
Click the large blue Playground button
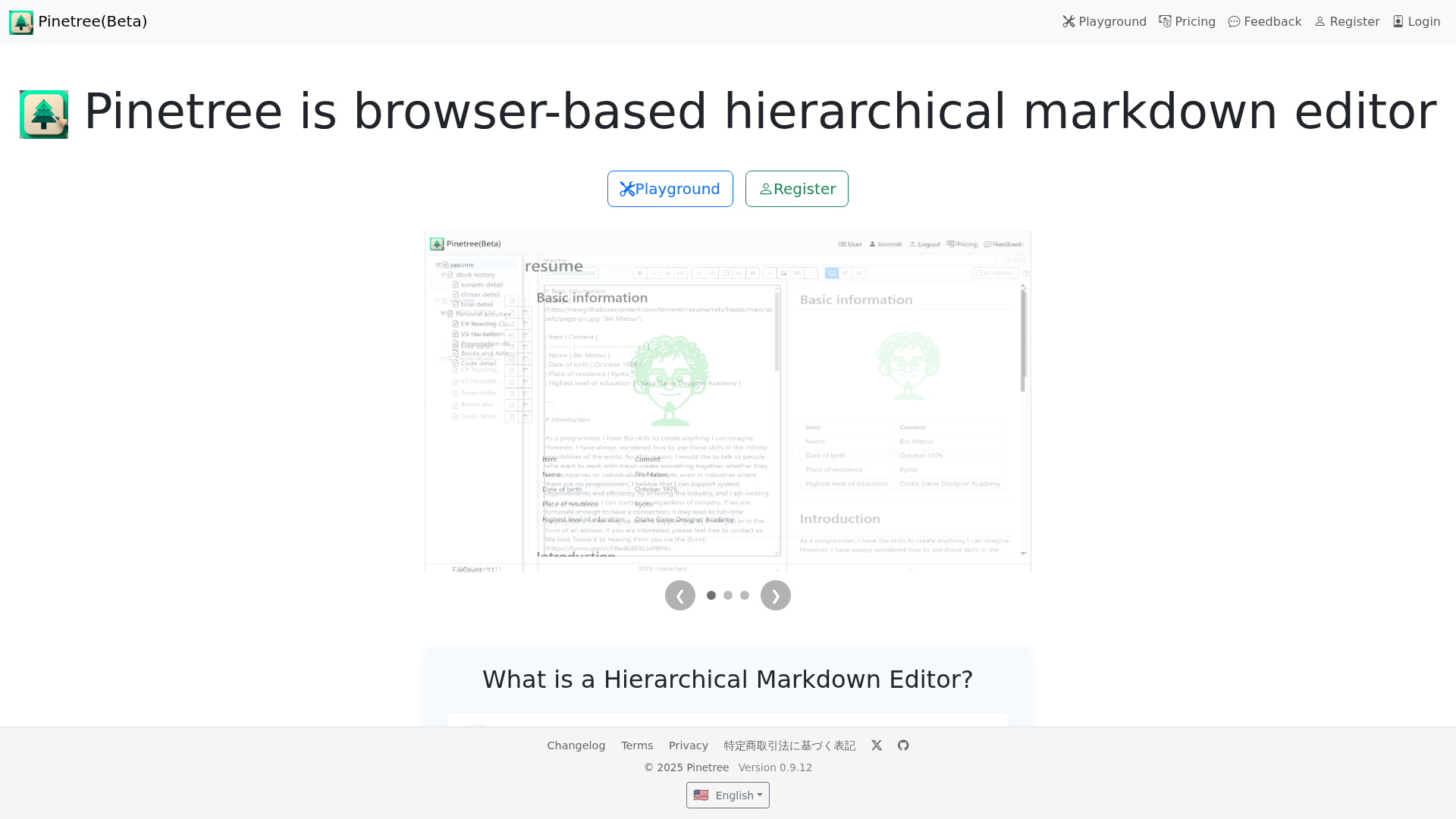click(x=670, y=189)
